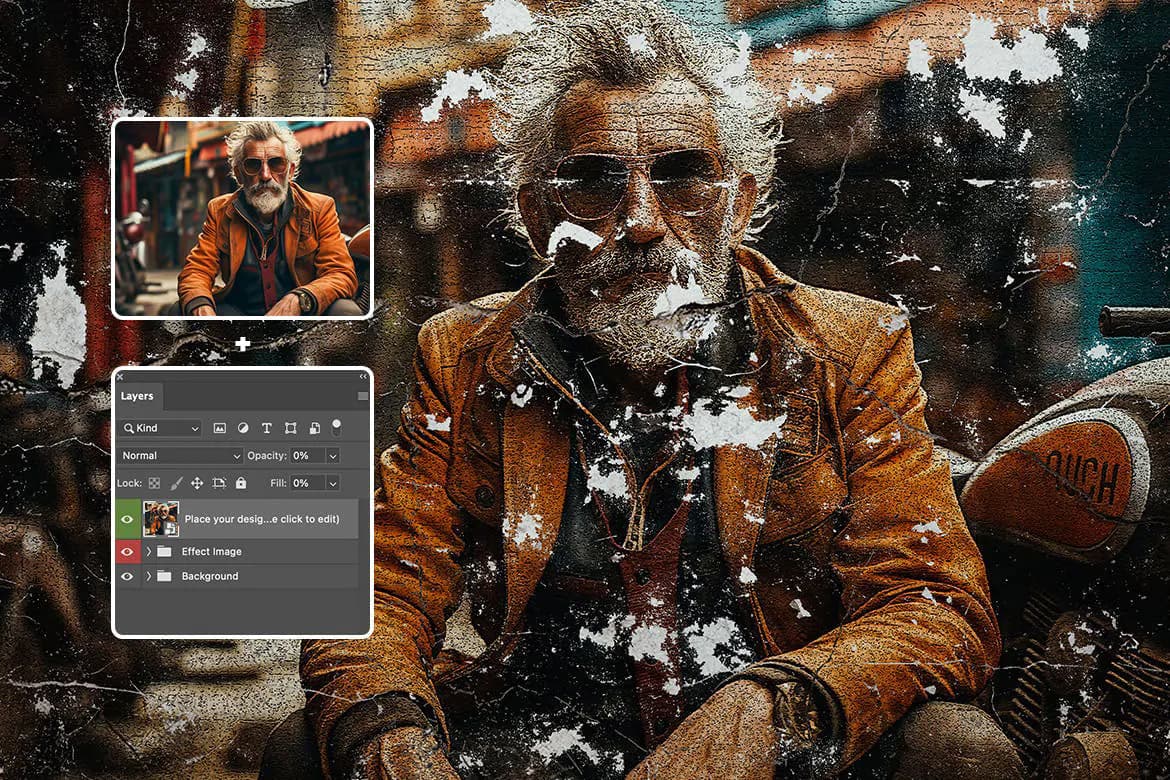Select the Layers tab
1170x780 pixels.
[x=137, y=396]
